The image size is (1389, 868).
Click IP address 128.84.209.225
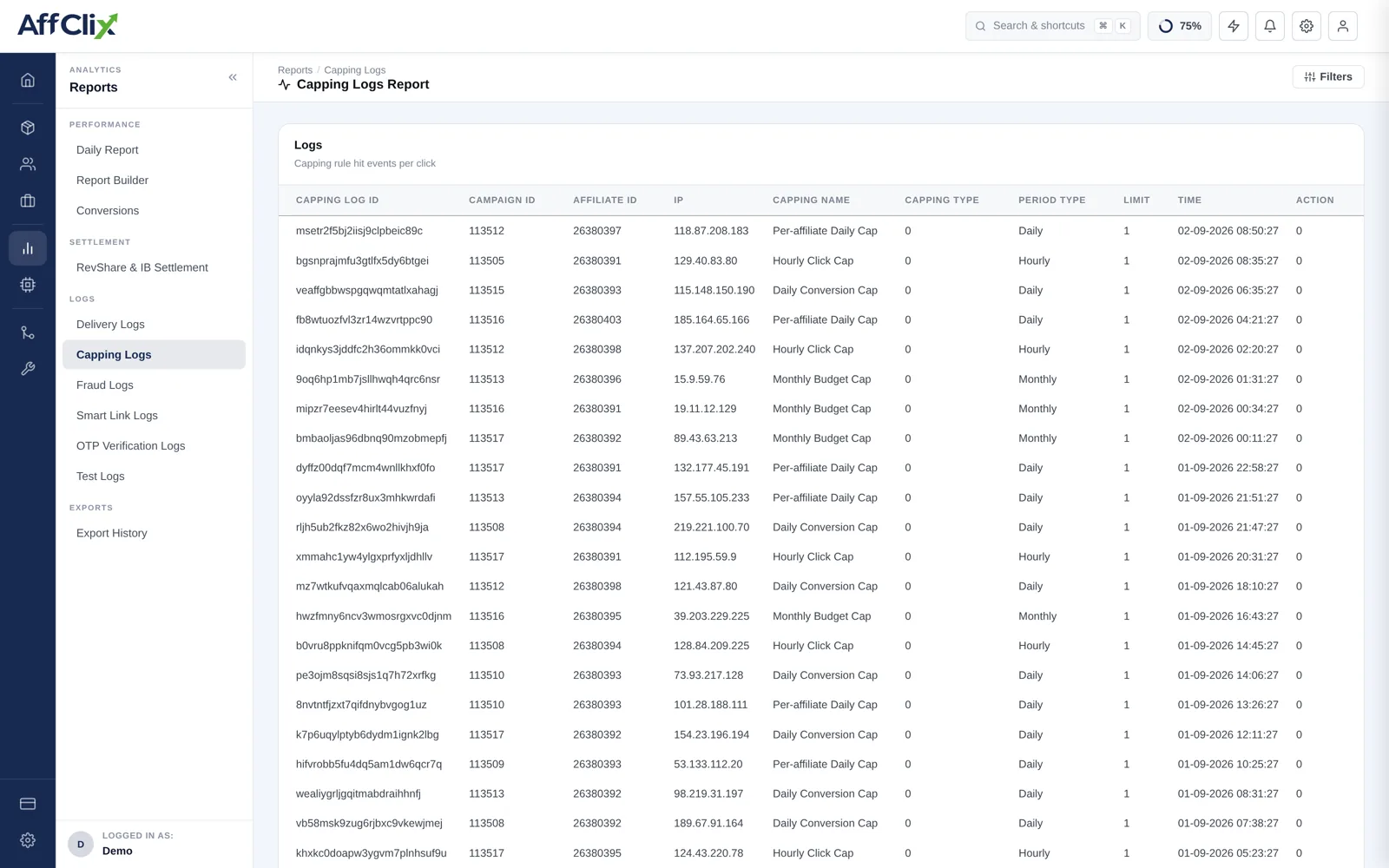[711, 646]
